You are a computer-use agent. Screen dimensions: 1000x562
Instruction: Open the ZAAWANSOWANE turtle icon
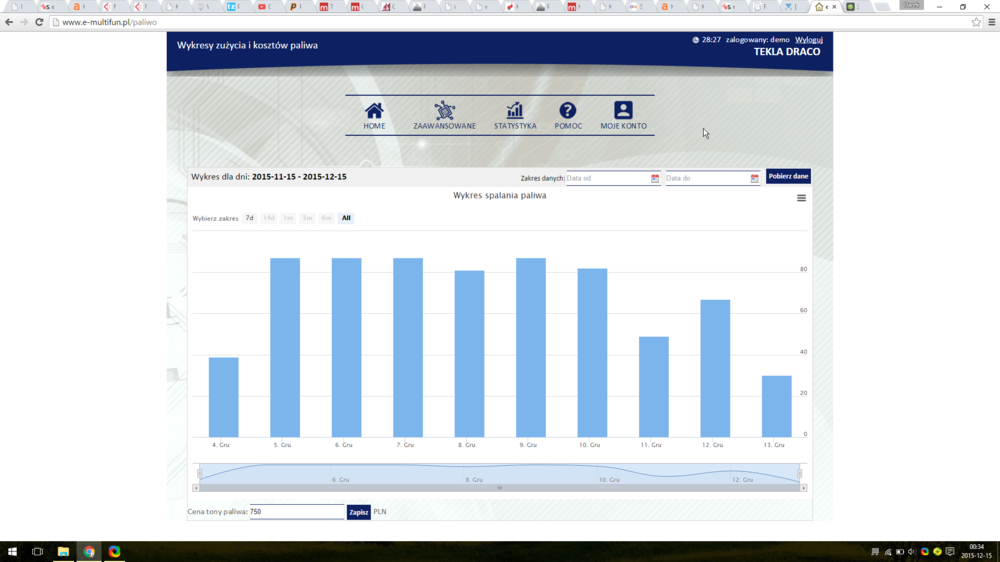[x=444, y=111]
